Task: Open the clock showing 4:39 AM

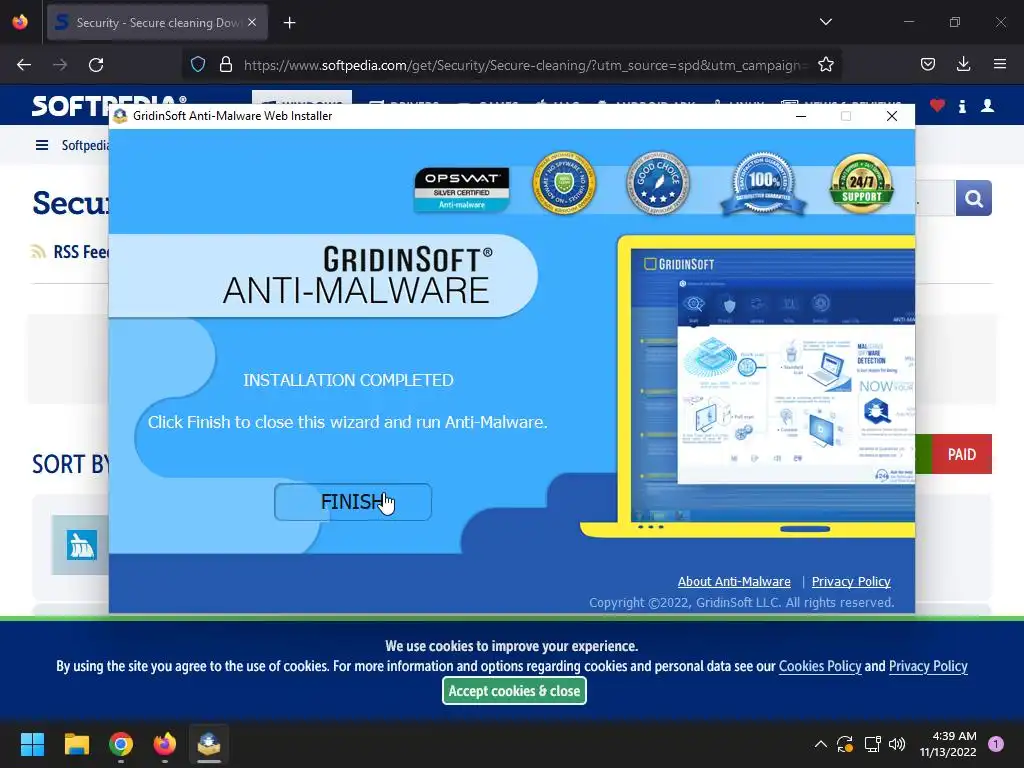Action: point(948,744)
